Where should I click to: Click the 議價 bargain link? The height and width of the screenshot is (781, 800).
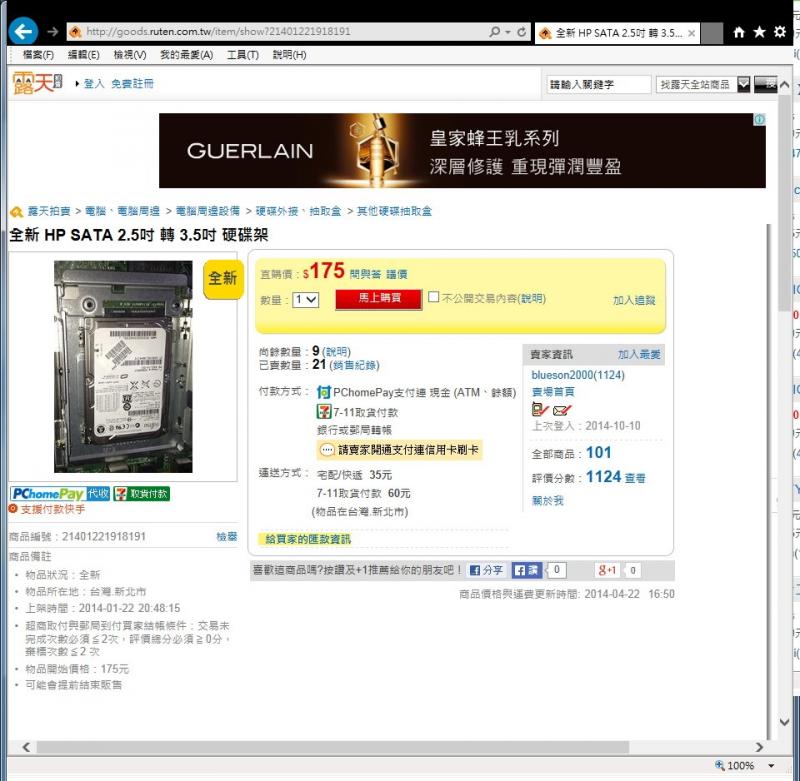[396, 274]
